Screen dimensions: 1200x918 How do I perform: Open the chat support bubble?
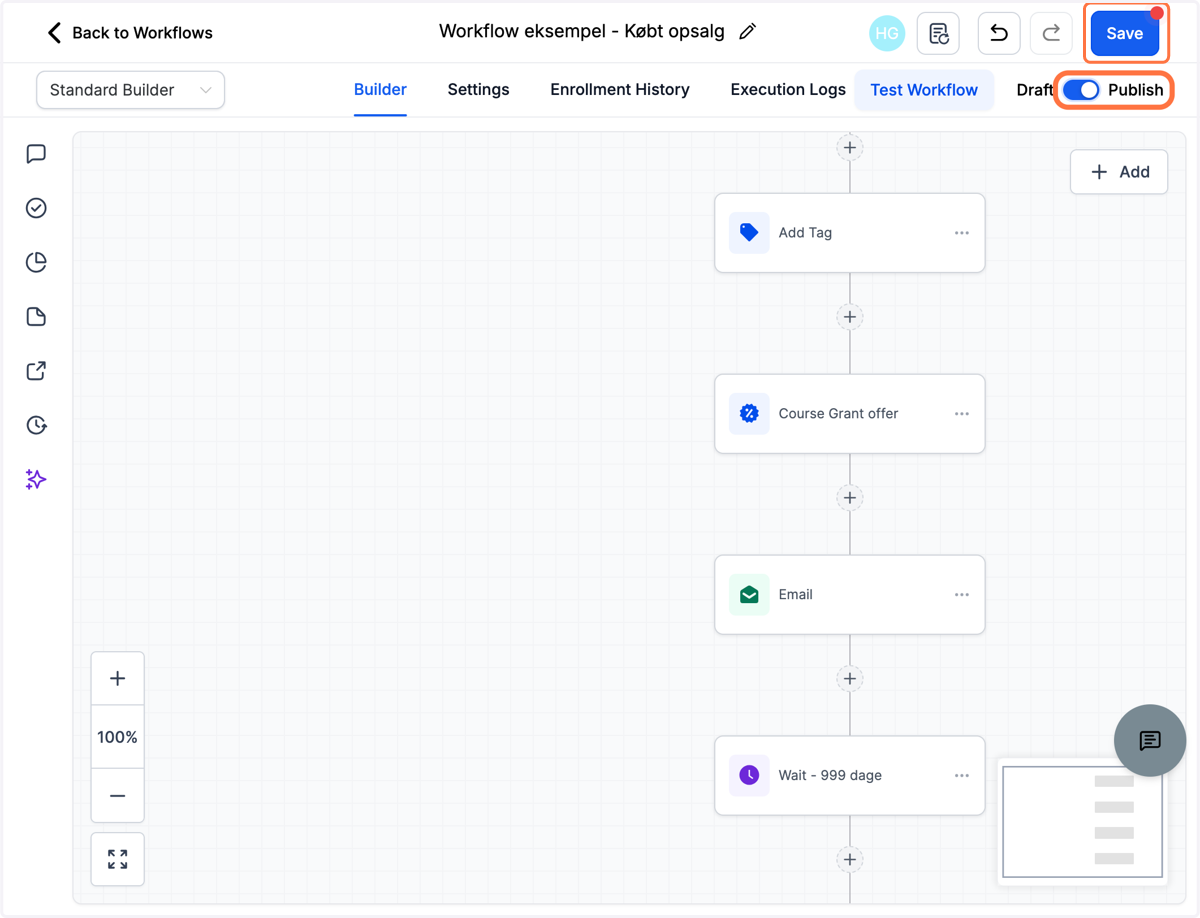[x=1150, y=740]
